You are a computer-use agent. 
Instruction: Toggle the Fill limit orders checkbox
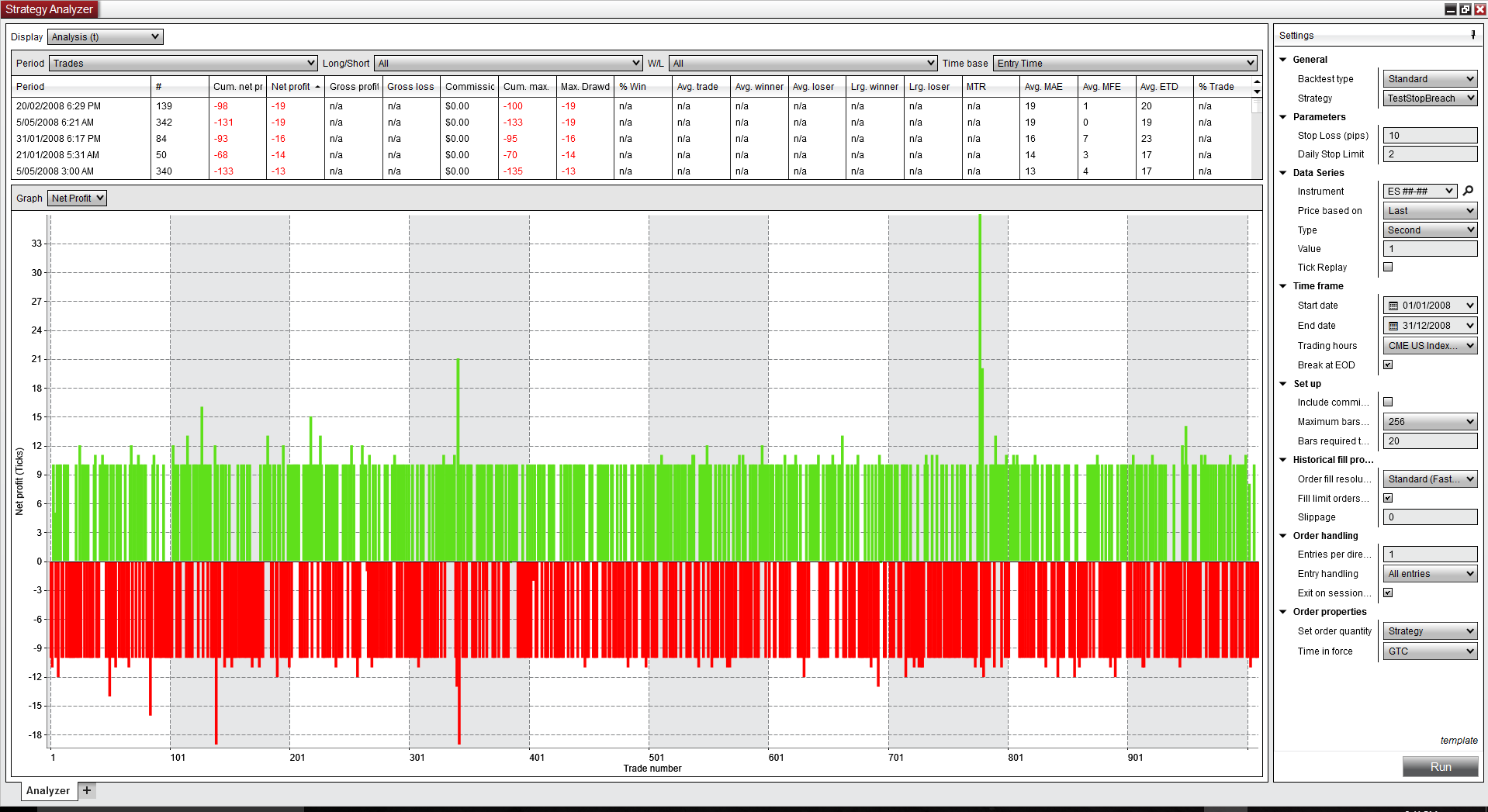click(1388, 498)
